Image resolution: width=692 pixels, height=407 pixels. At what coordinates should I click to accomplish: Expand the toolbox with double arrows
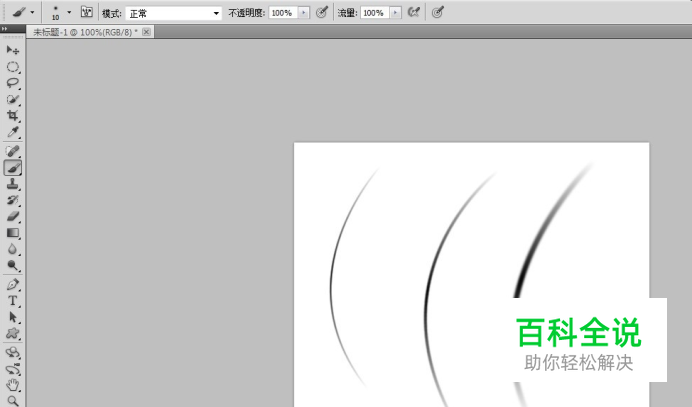click(x=4, y=29)
